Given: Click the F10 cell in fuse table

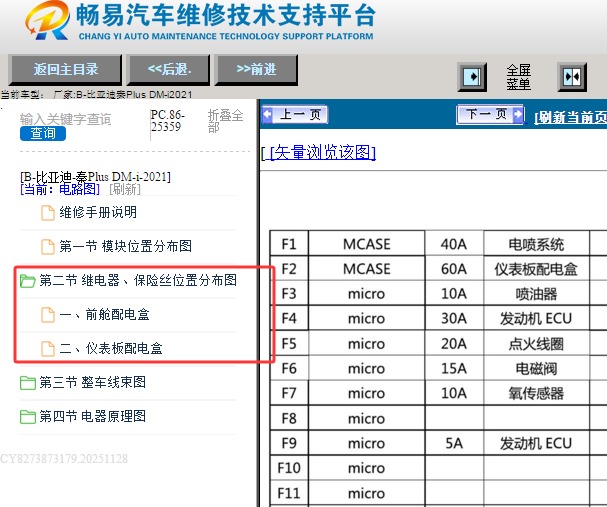Looking at the screenshot, I should (x=289, y=468).
